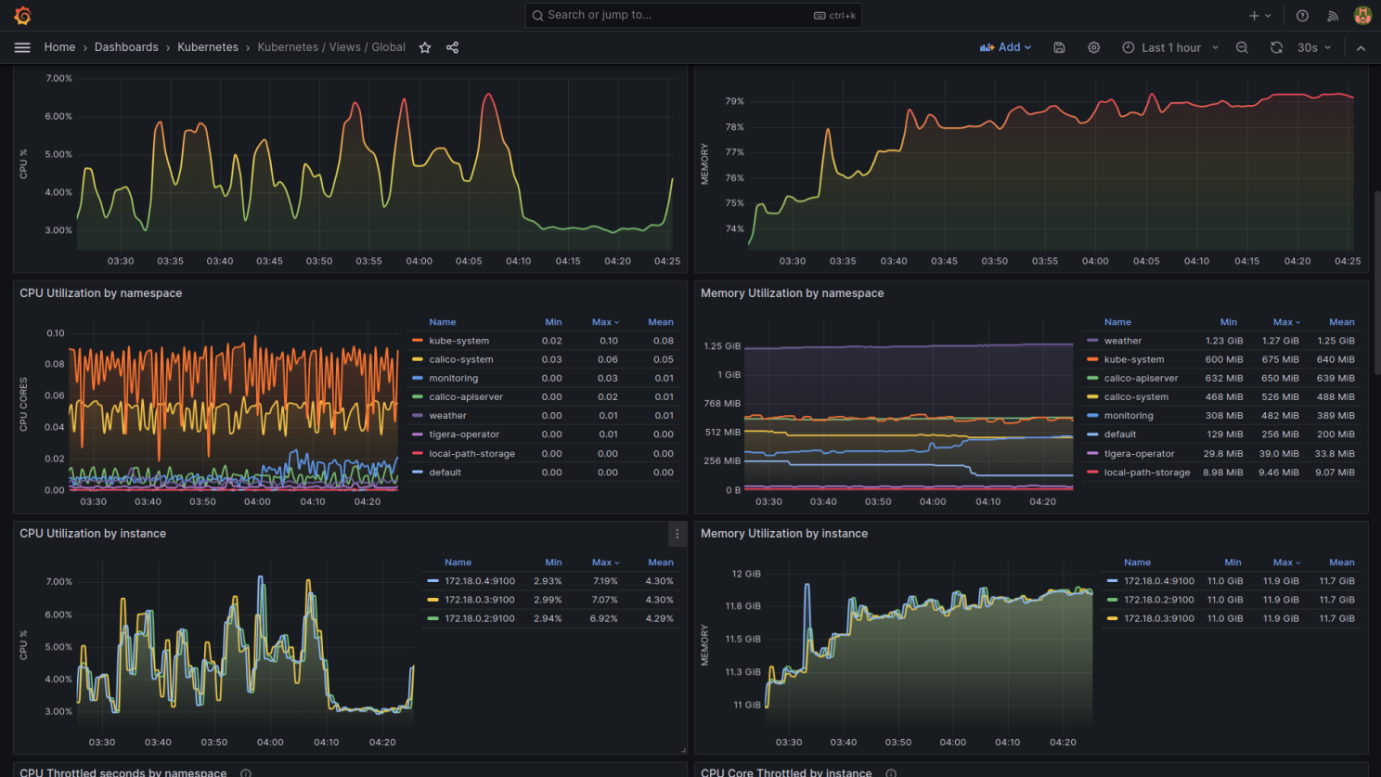This screenshot has height=777, width=1381.
Task: Click the Search or jump to field
Action: tap(693, 15)
